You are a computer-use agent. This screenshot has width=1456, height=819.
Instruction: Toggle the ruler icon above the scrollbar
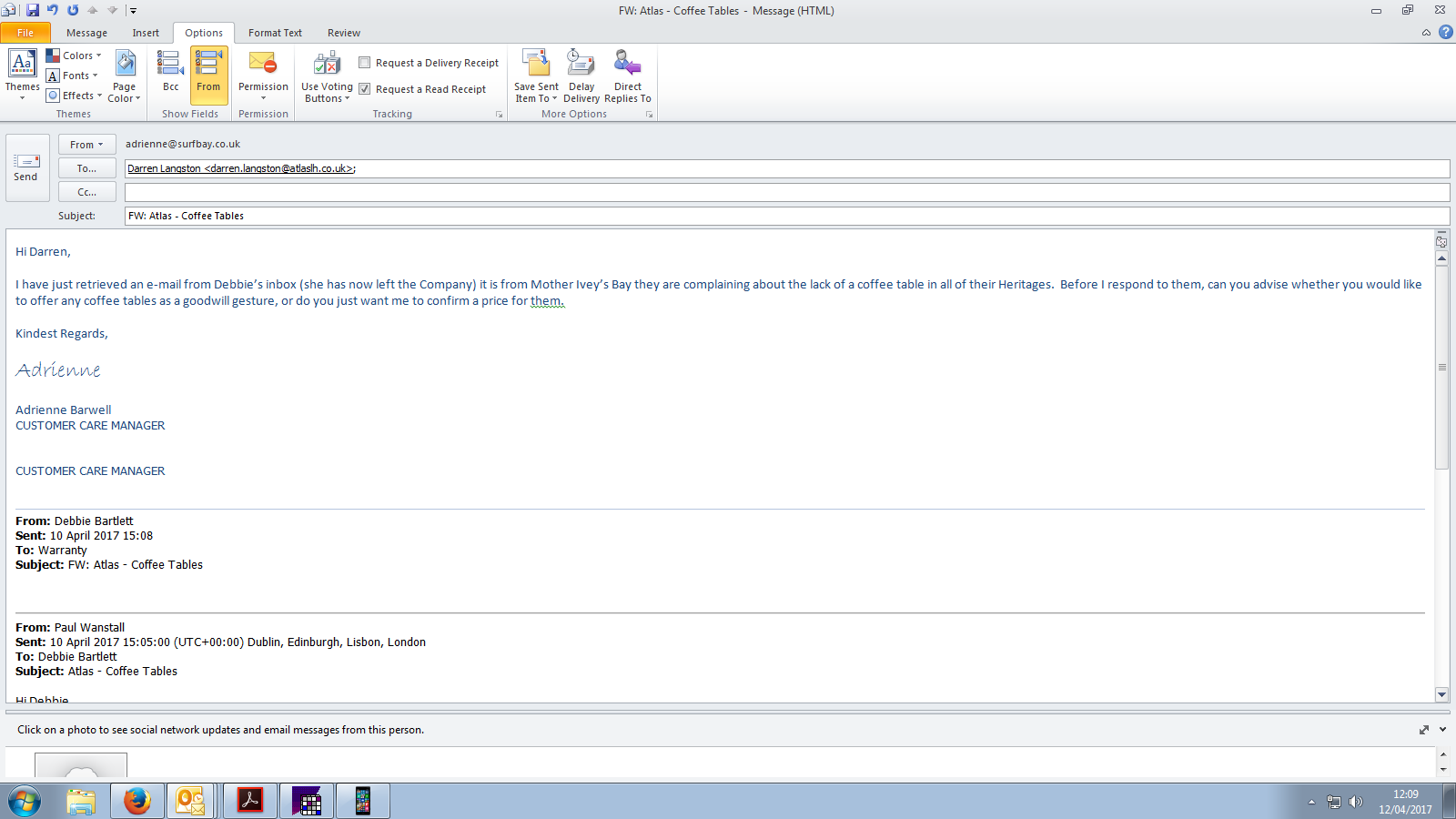1441,240
